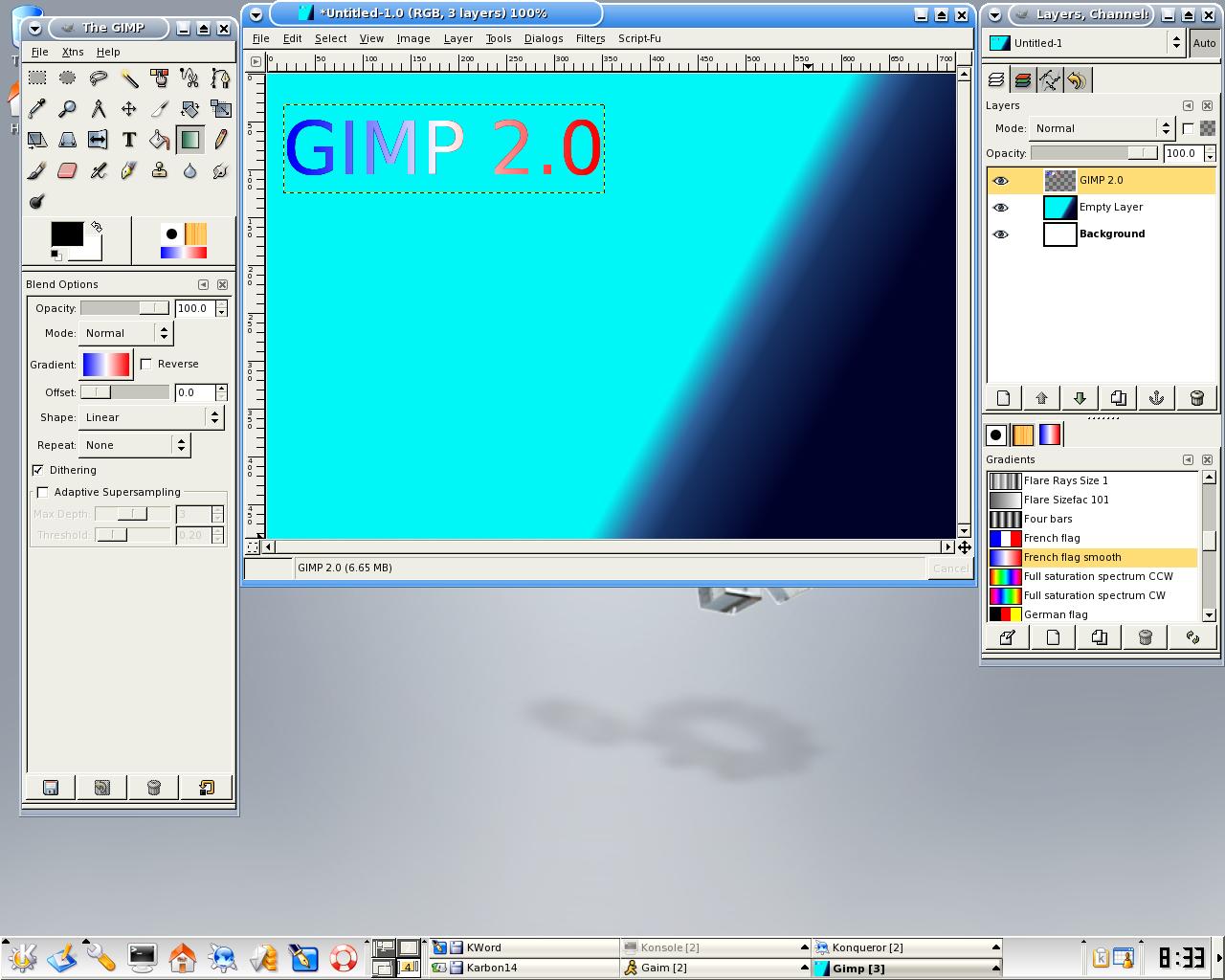This screenshot has height=980, width=1225.
Task: Open the Layer menu
Action: click(x=458, y=38)
